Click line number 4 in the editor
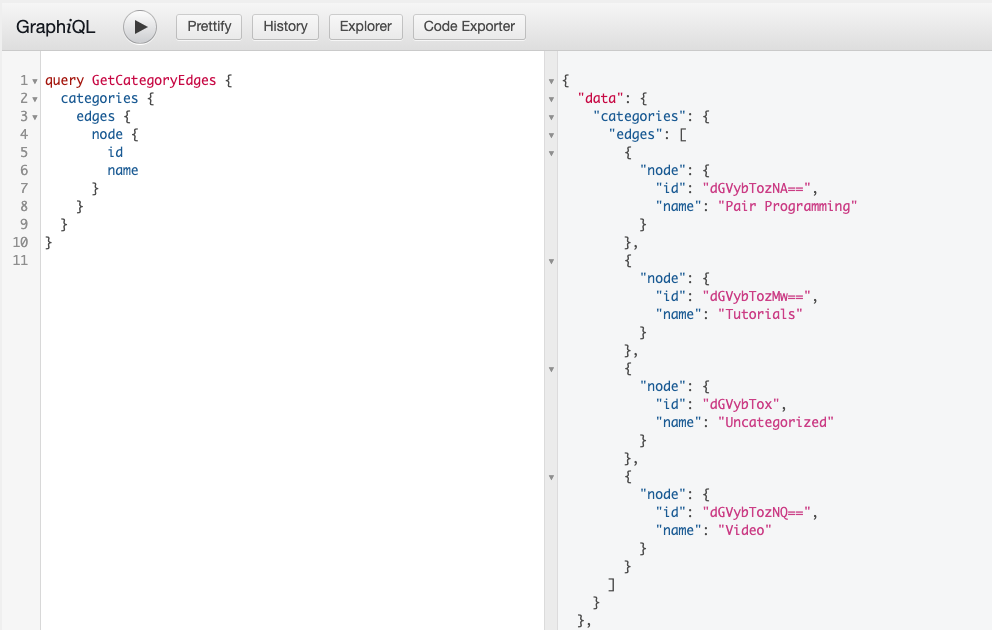Screen dimensions: 992x630 (23, 133)
